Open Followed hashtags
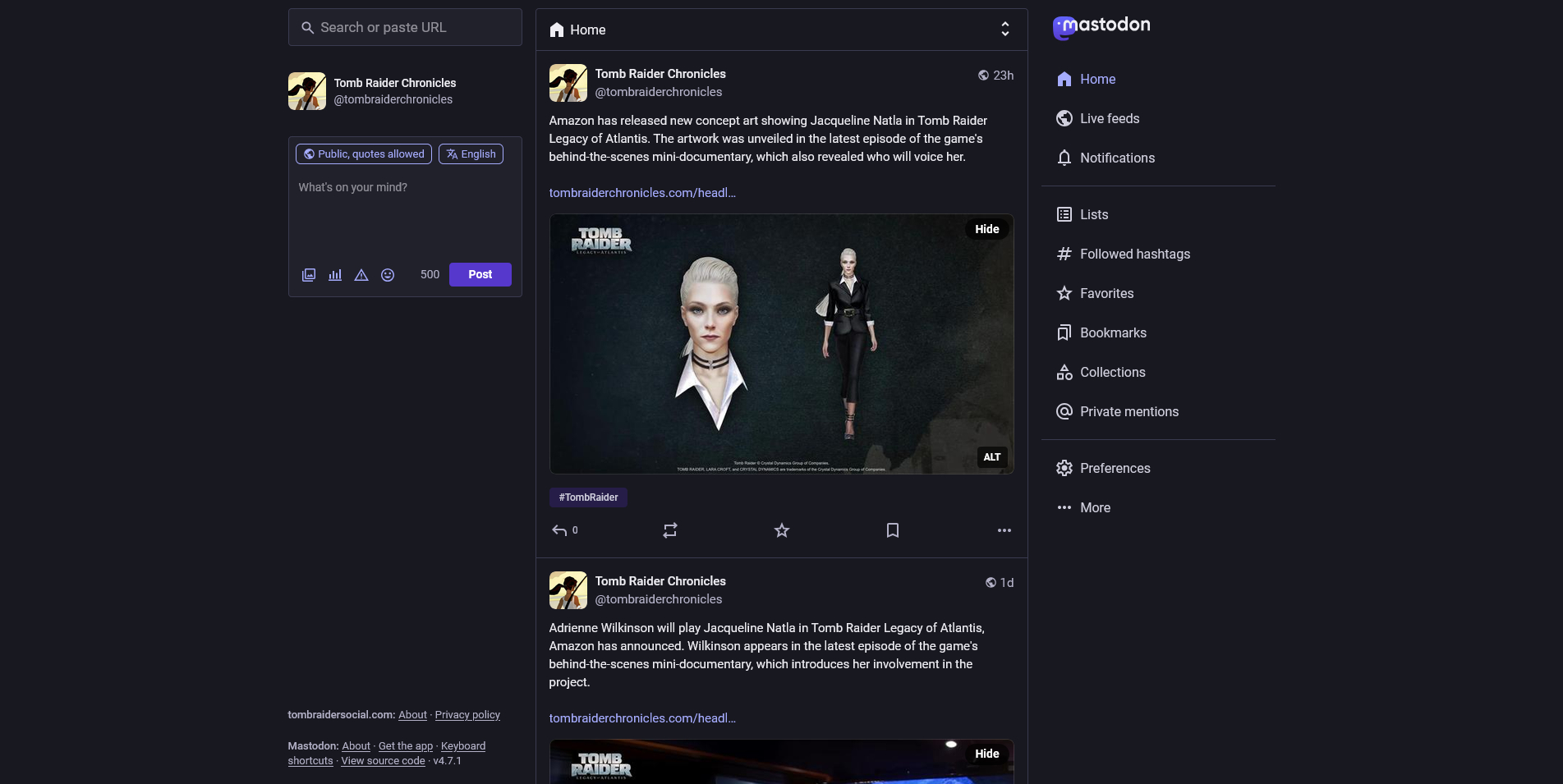The height and width of the screenshot is (784, 1563). pyautogui.click(x=1123, y=254)
